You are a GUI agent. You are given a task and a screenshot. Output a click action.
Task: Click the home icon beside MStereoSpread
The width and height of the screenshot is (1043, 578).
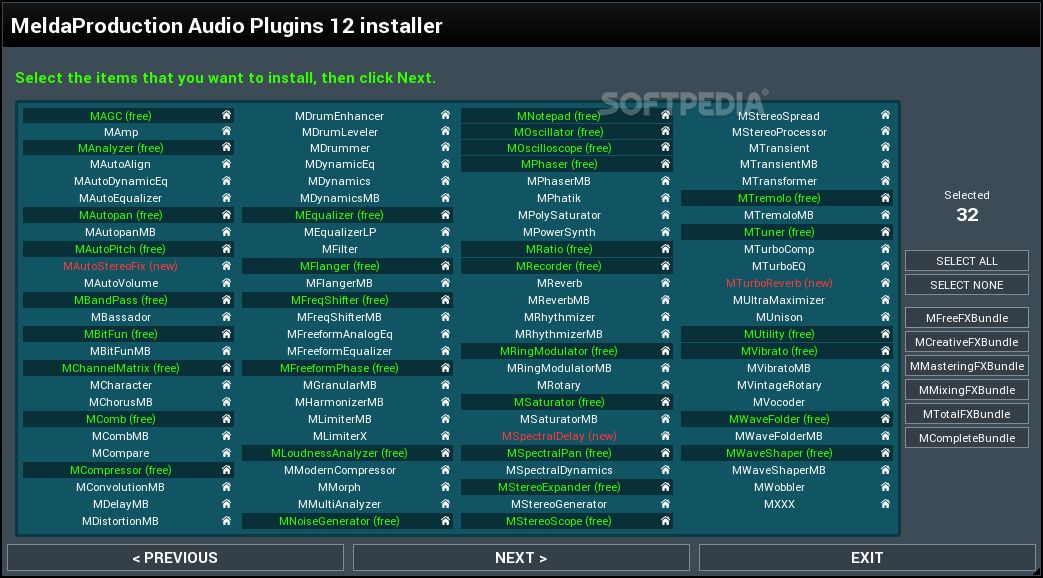pos(885,115)
